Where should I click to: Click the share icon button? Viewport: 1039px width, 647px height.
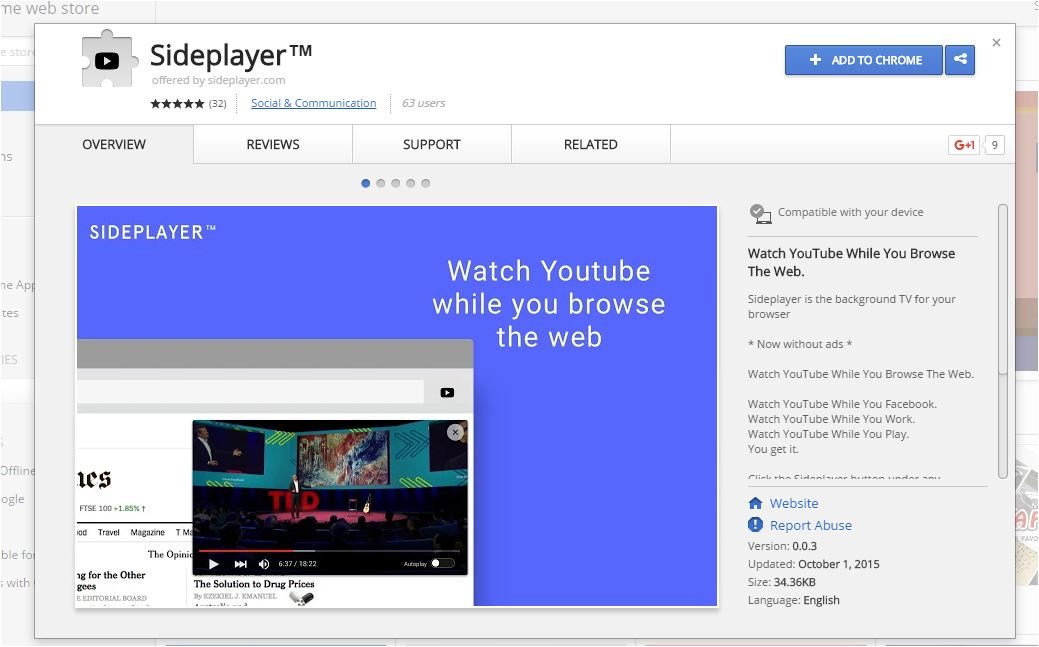pyautogui.click(x=959, y=60)
